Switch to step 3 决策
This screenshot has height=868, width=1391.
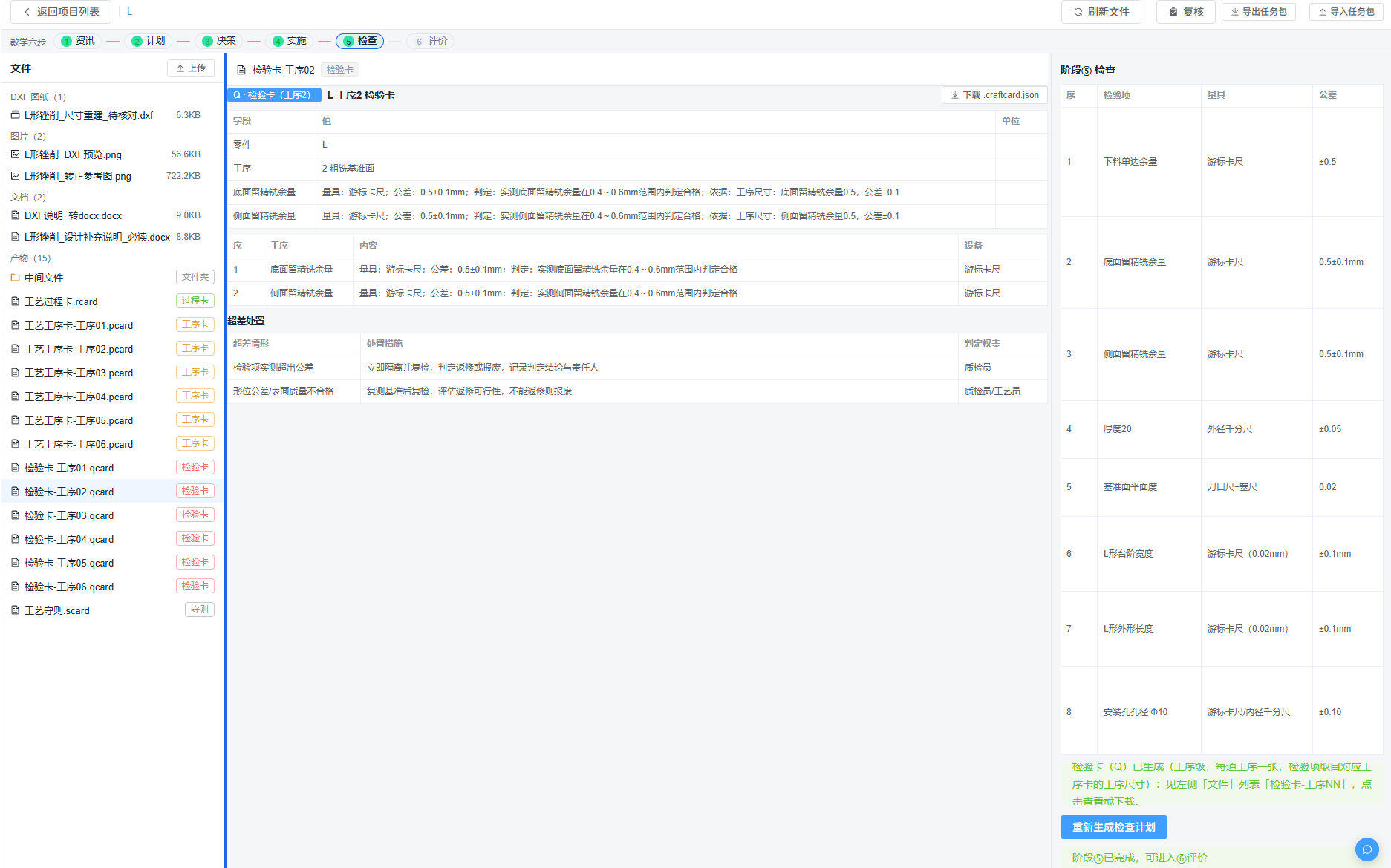point(218,41)
